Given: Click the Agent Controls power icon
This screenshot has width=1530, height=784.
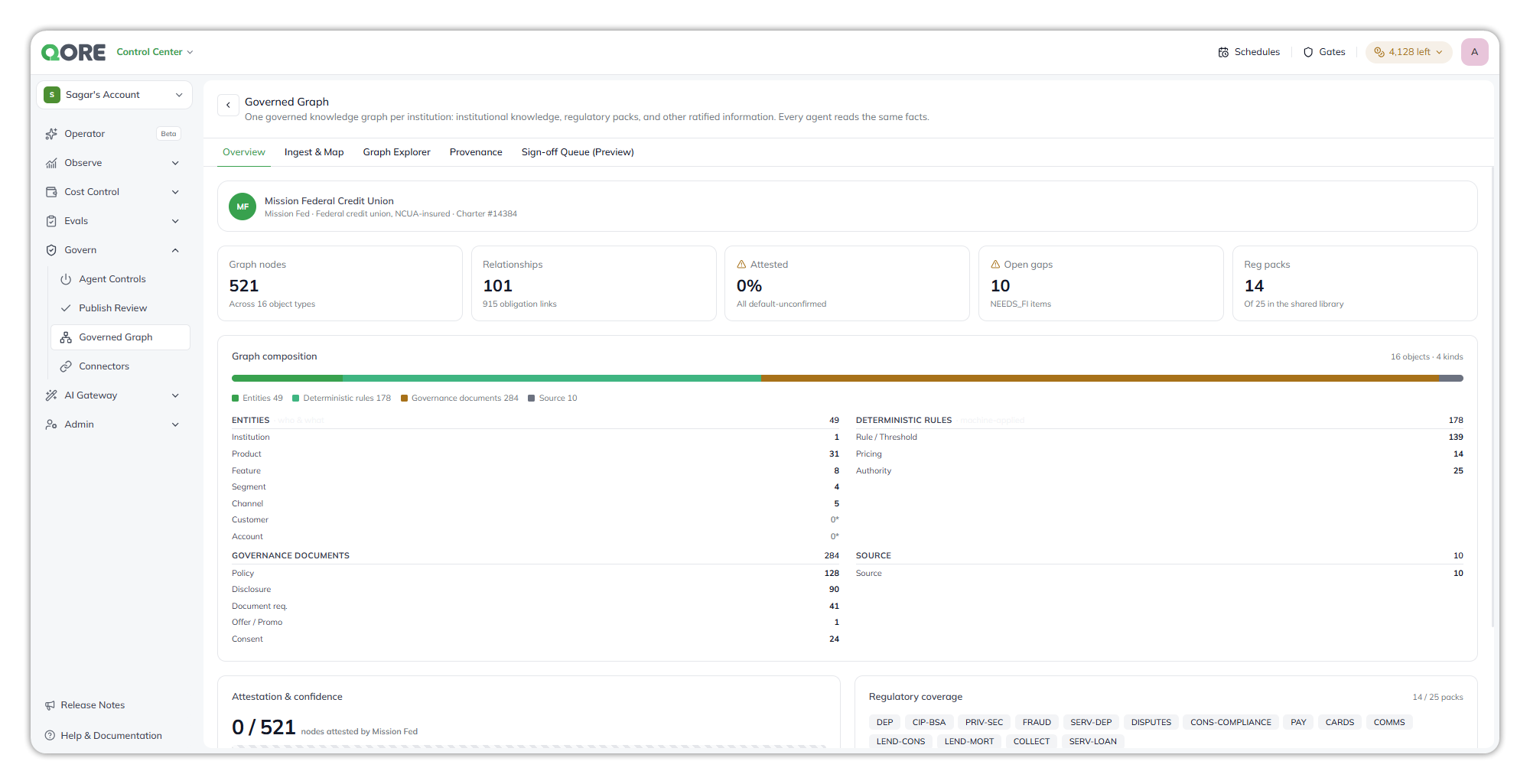Looking at the screenshot, I should (66, 279).
